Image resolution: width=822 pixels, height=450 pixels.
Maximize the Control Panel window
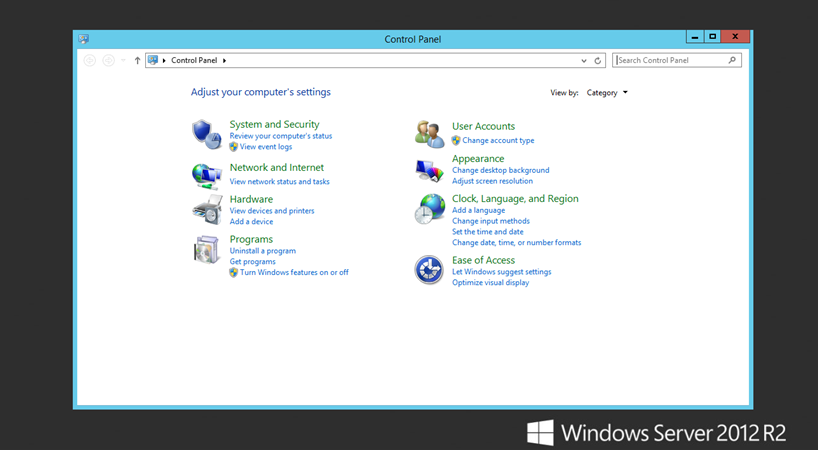click(x=712, y=37)
